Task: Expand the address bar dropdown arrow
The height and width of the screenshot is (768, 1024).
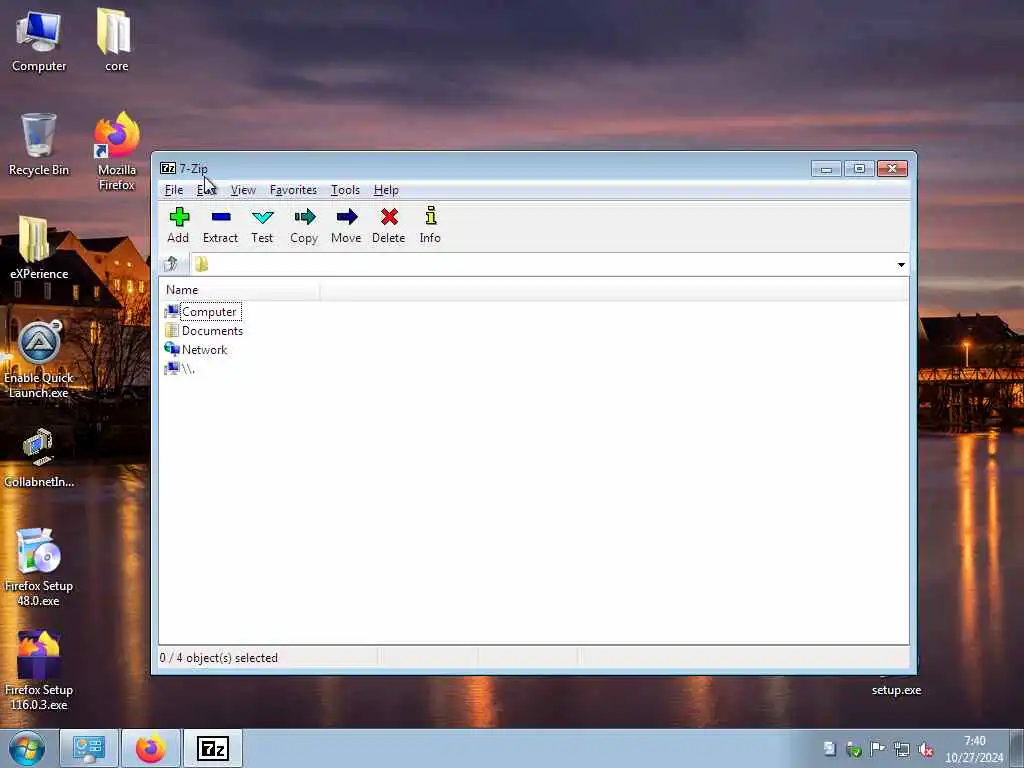Action: tap(901, 264)
